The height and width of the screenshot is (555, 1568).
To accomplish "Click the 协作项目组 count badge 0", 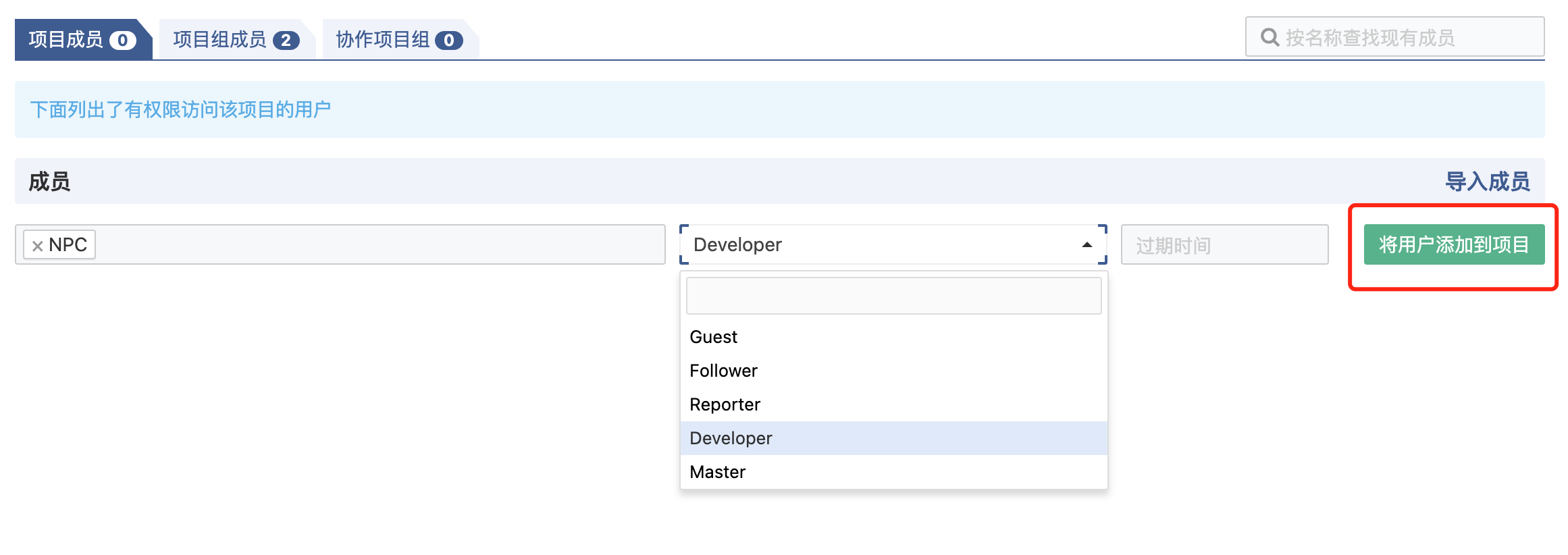I will (x=448, y=41).
